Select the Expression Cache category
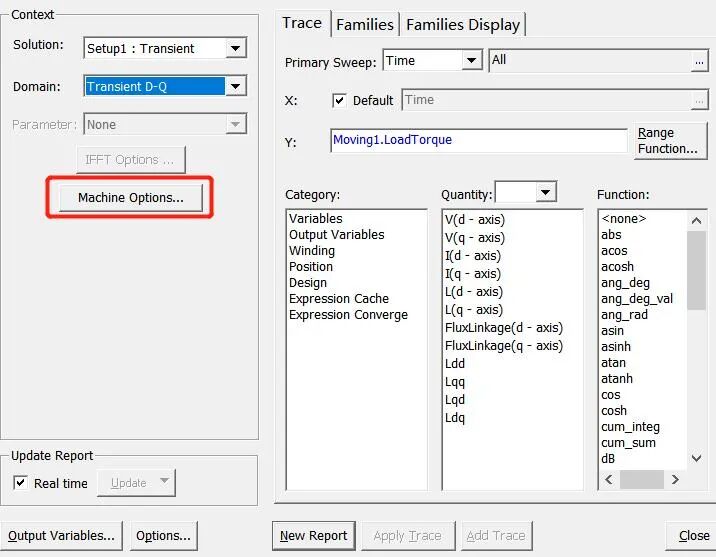 (x=339, y=299)
